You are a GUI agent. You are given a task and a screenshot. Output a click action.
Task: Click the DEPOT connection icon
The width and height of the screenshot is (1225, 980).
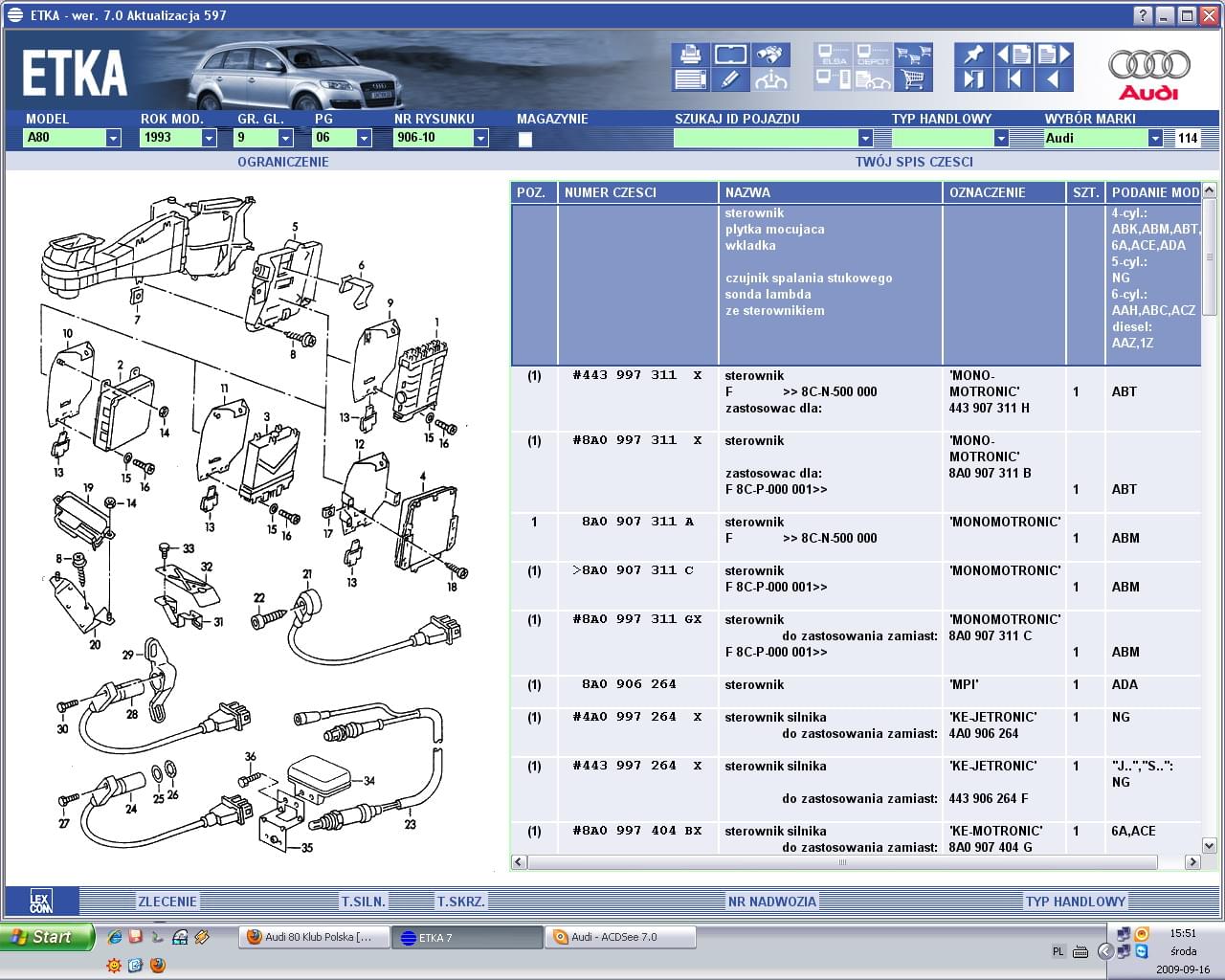pyautogui.click(x=873, y=55)
